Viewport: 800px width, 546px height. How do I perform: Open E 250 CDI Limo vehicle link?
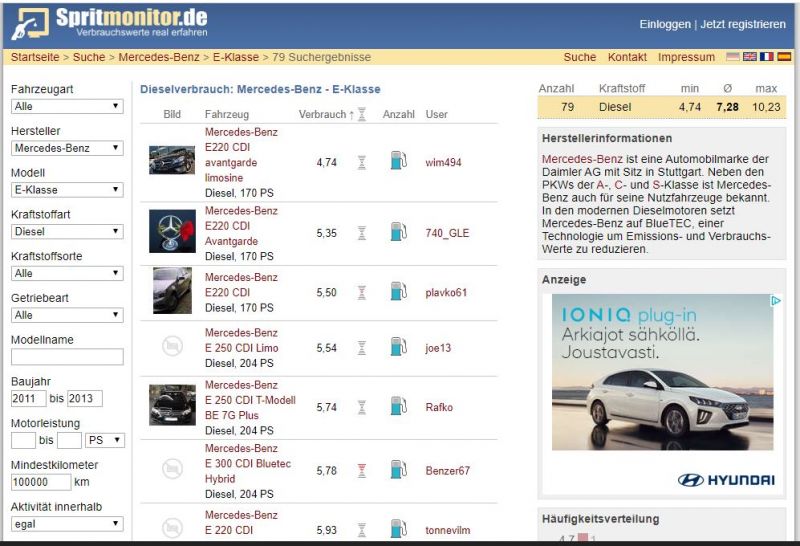(x=241, y=340)
